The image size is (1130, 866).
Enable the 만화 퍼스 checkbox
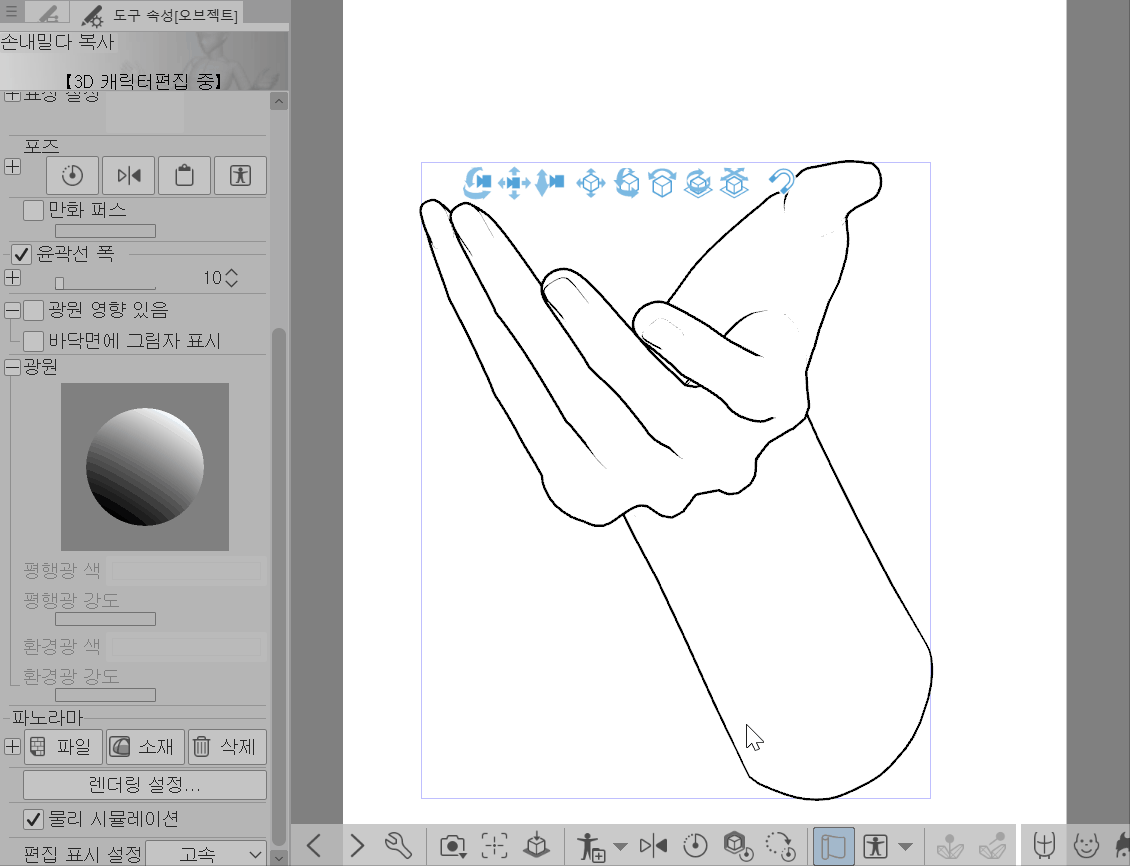(33, 210)
